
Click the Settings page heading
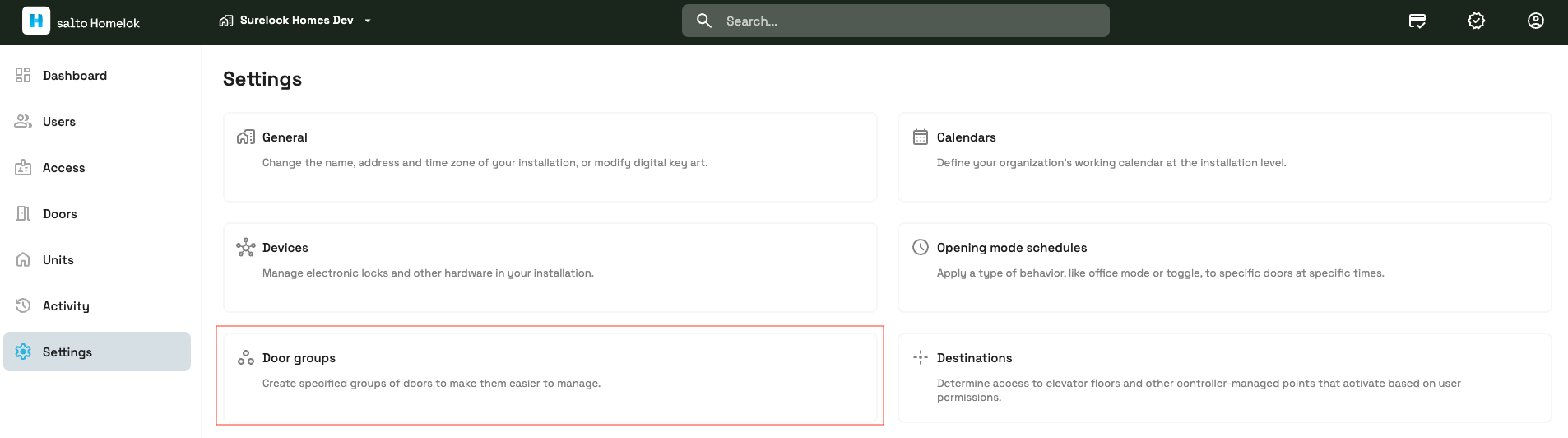[262, 79]
